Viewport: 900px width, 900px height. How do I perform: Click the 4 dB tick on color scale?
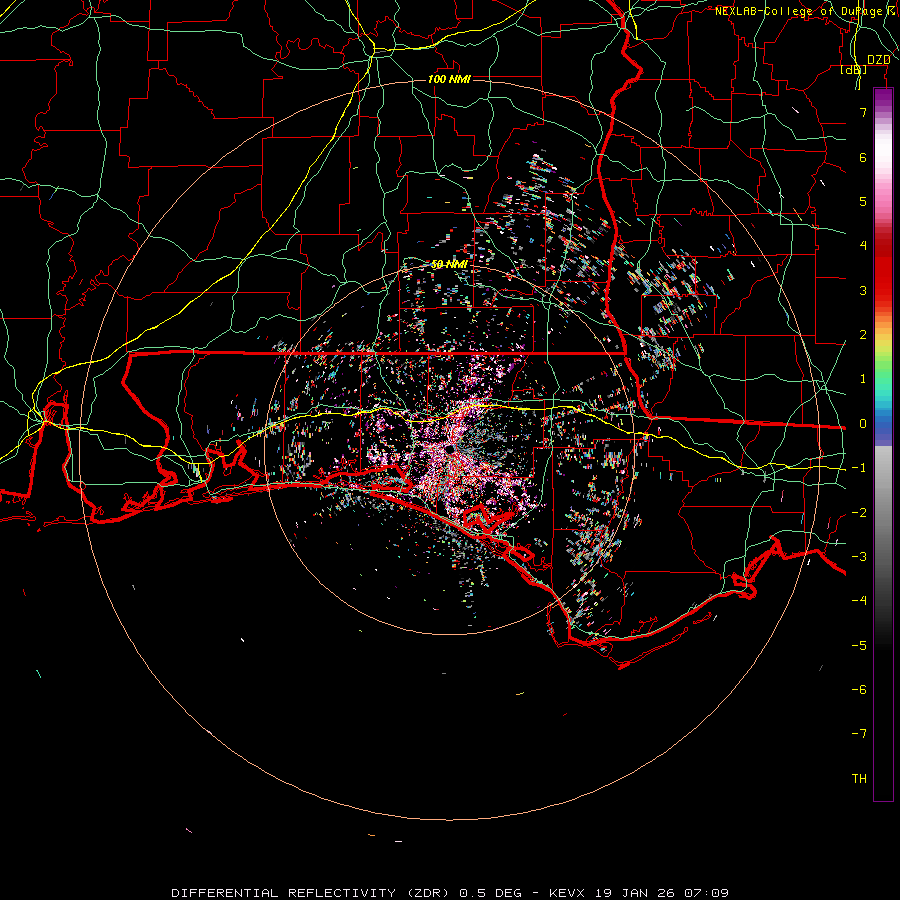[x=863, y=246]
